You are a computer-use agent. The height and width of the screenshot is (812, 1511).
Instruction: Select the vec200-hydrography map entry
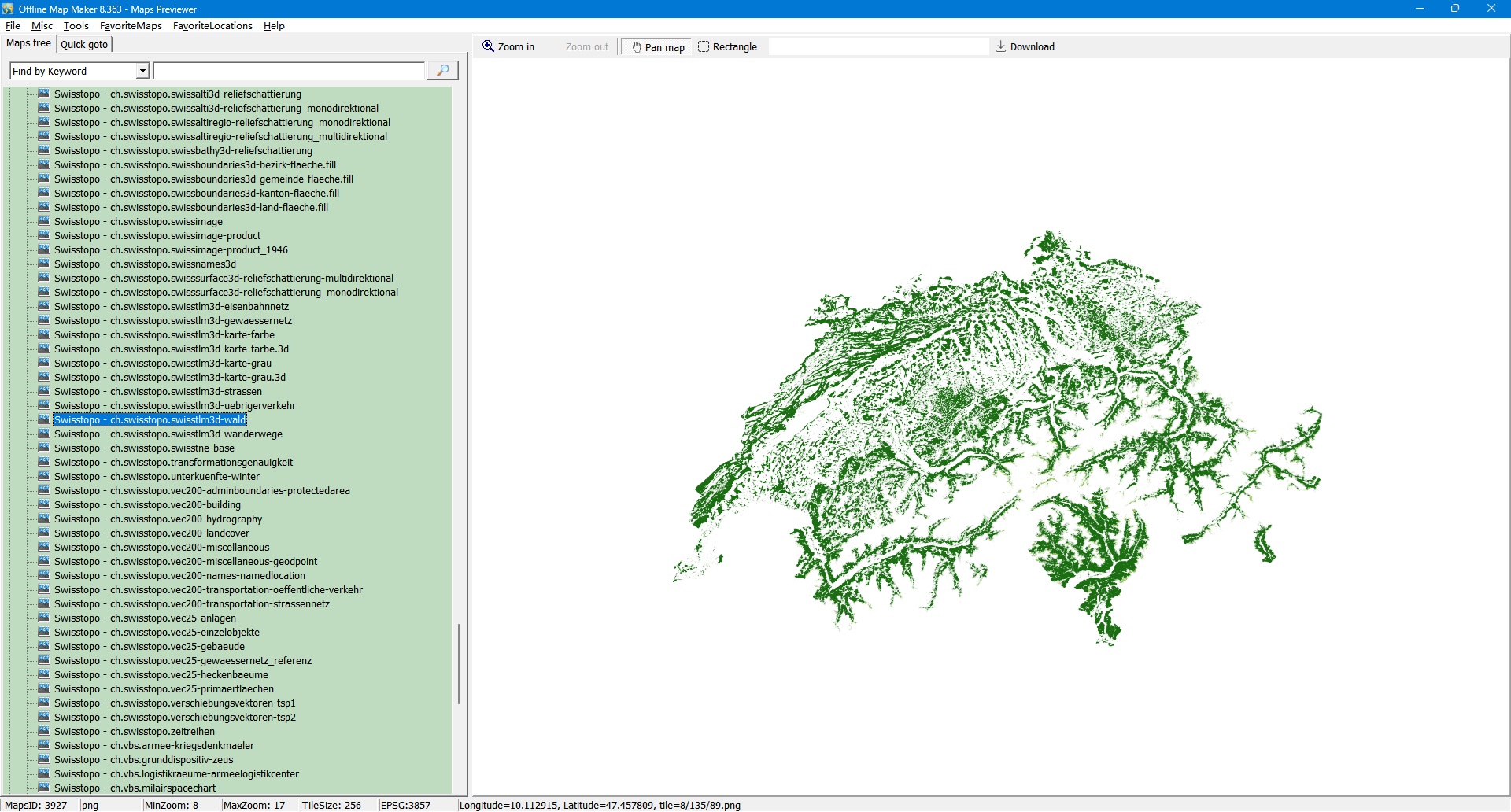pos(158,519)
